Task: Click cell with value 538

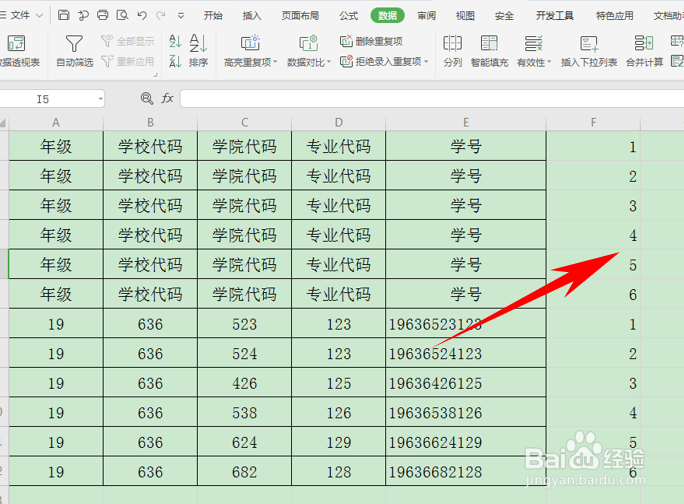Action: pos(244,413)
